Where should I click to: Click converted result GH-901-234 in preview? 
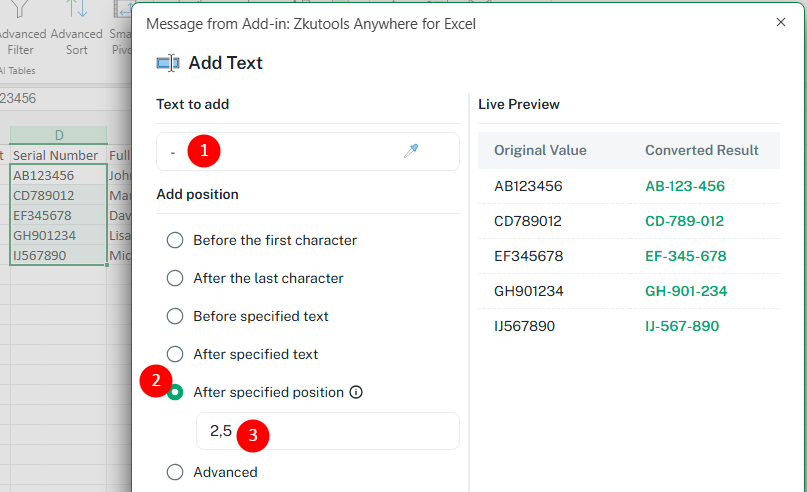(x=686, y=291)
